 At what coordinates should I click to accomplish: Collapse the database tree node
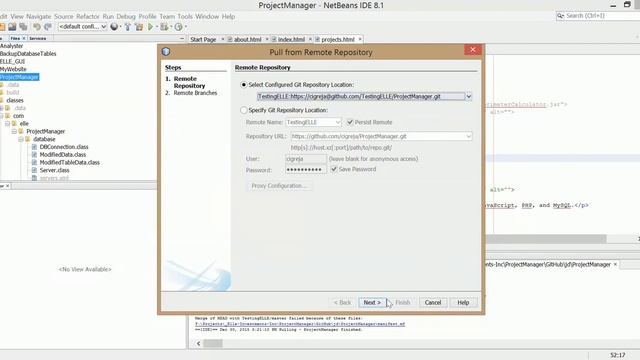[x=21, y=139]
